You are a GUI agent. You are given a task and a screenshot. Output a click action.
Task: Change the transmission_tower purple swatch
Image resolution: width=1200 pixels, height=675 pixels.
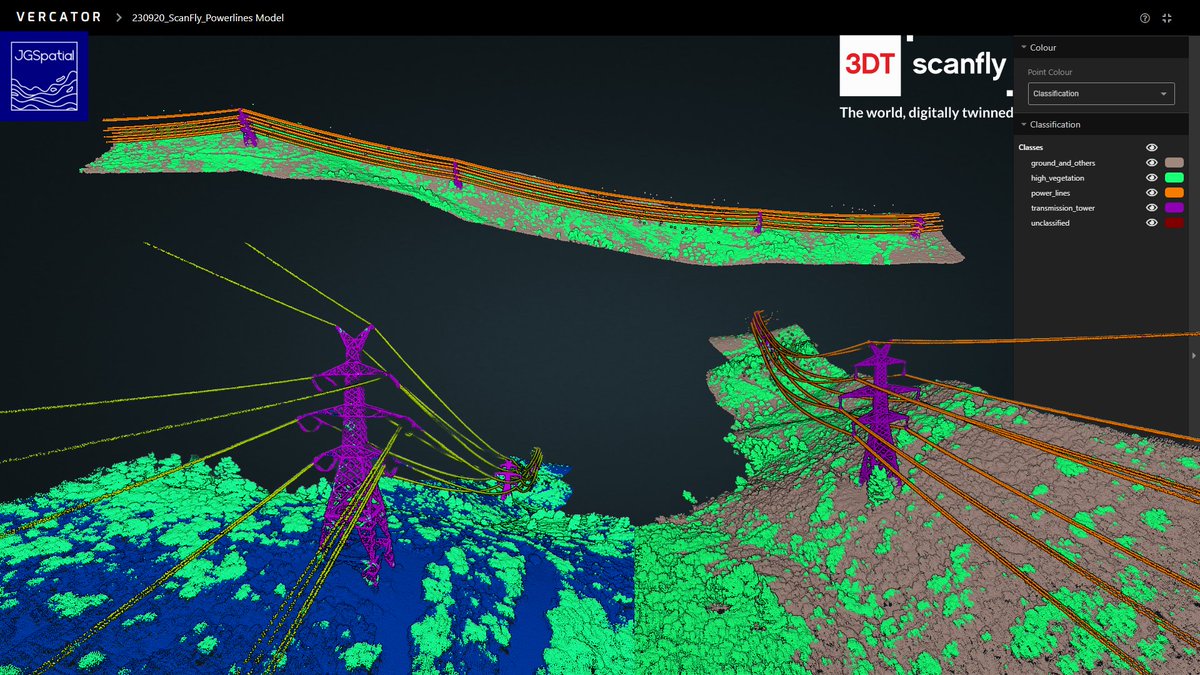click(1174, 207)
